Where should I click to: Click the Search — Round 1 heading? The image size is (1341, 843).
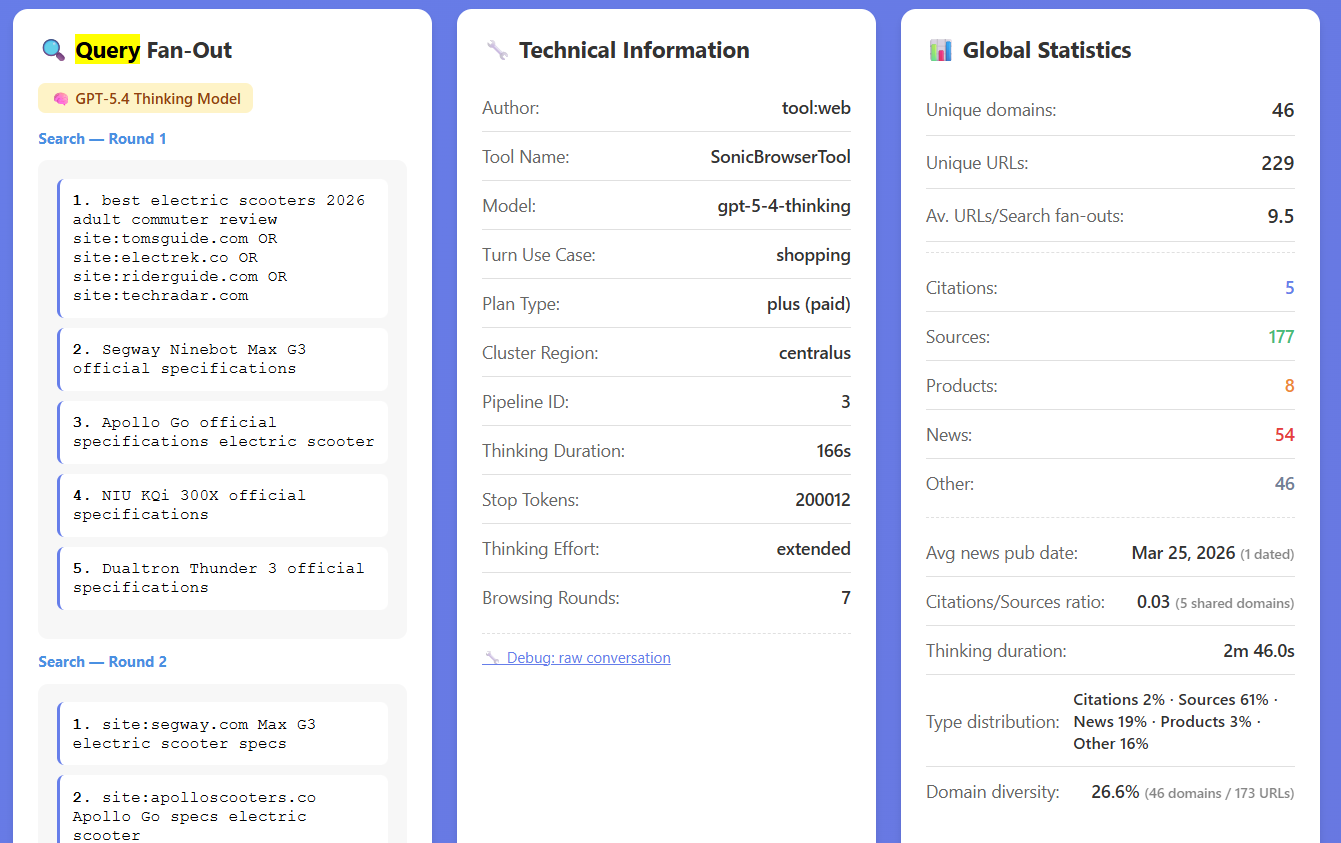click(102, 139)
